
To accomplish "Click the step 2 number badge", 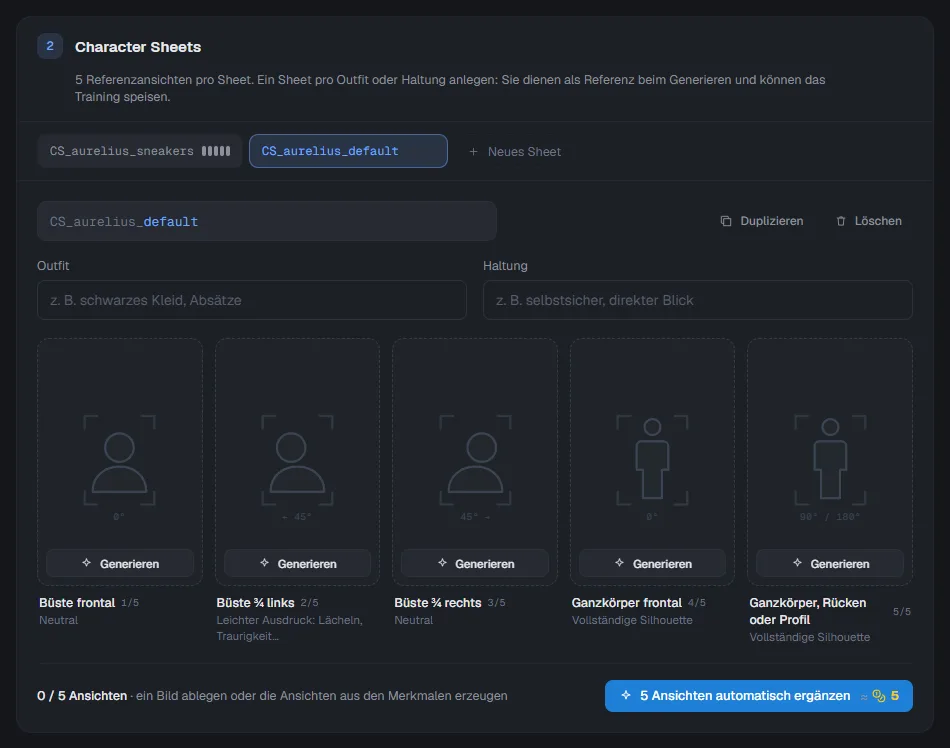I will click(50, 46).
